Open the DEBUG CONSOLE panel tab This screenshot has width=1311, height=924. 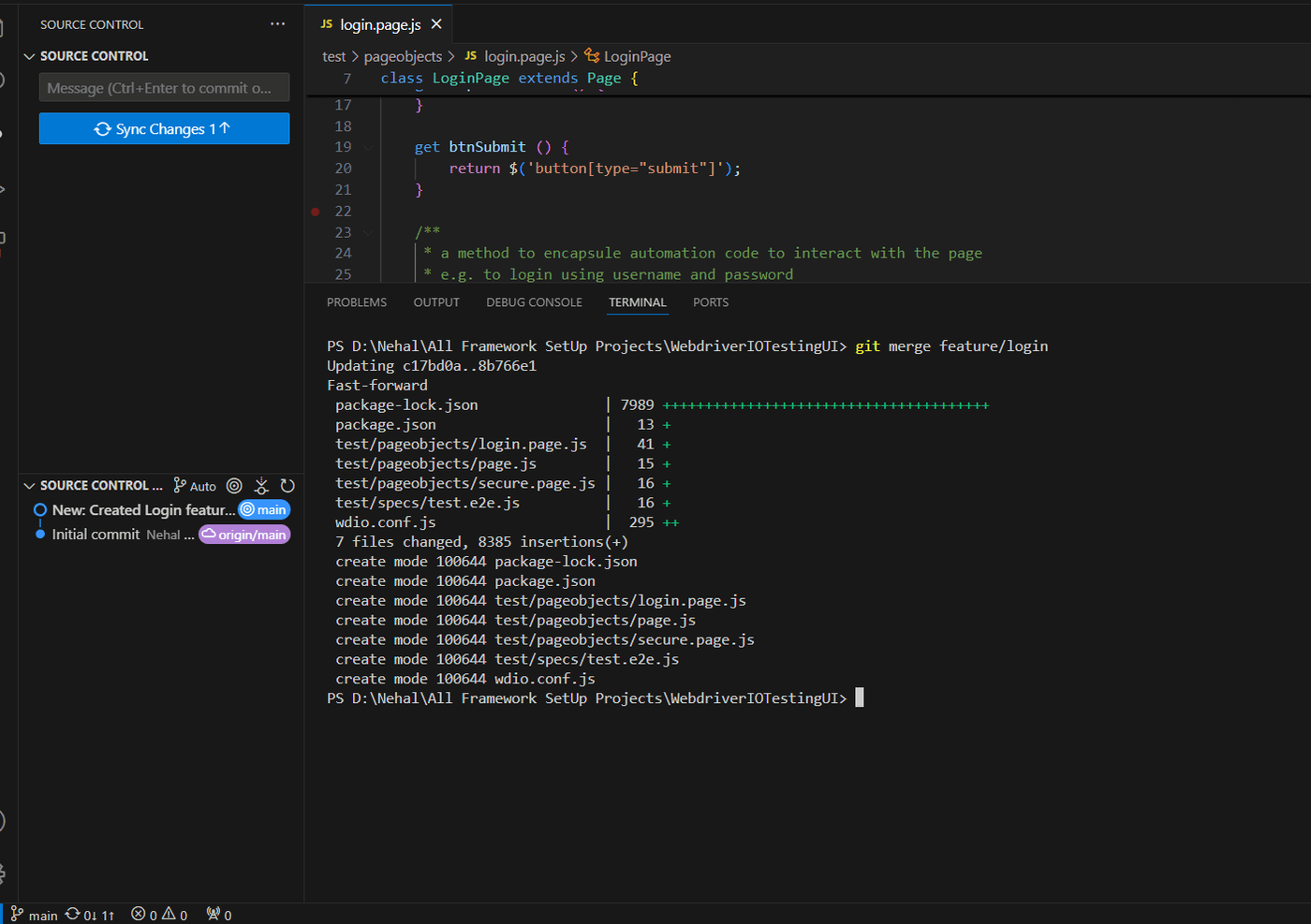[534, 302]
